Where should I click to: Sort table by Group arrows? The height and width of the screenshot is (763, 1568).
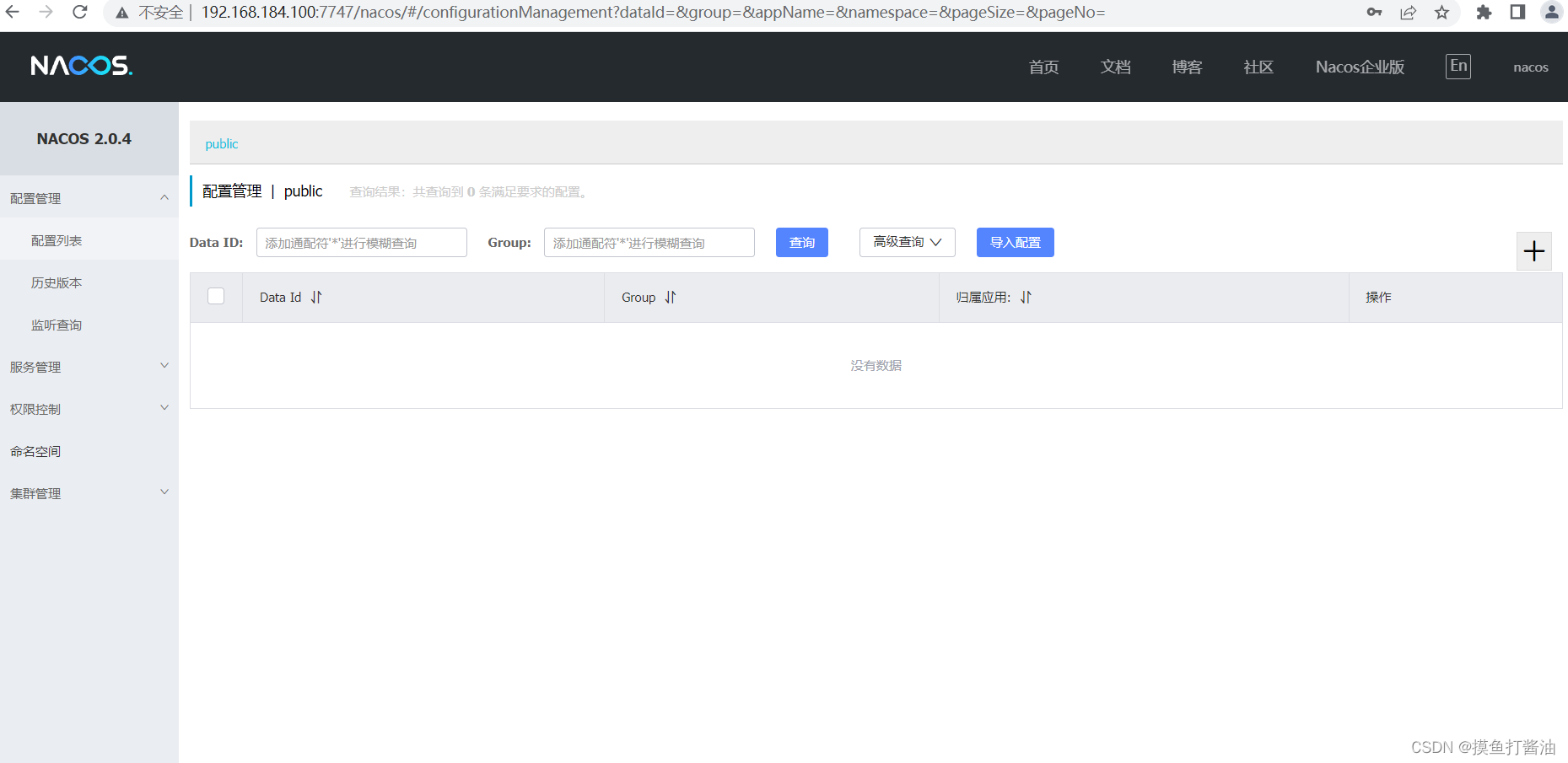(x=671, y=297)
